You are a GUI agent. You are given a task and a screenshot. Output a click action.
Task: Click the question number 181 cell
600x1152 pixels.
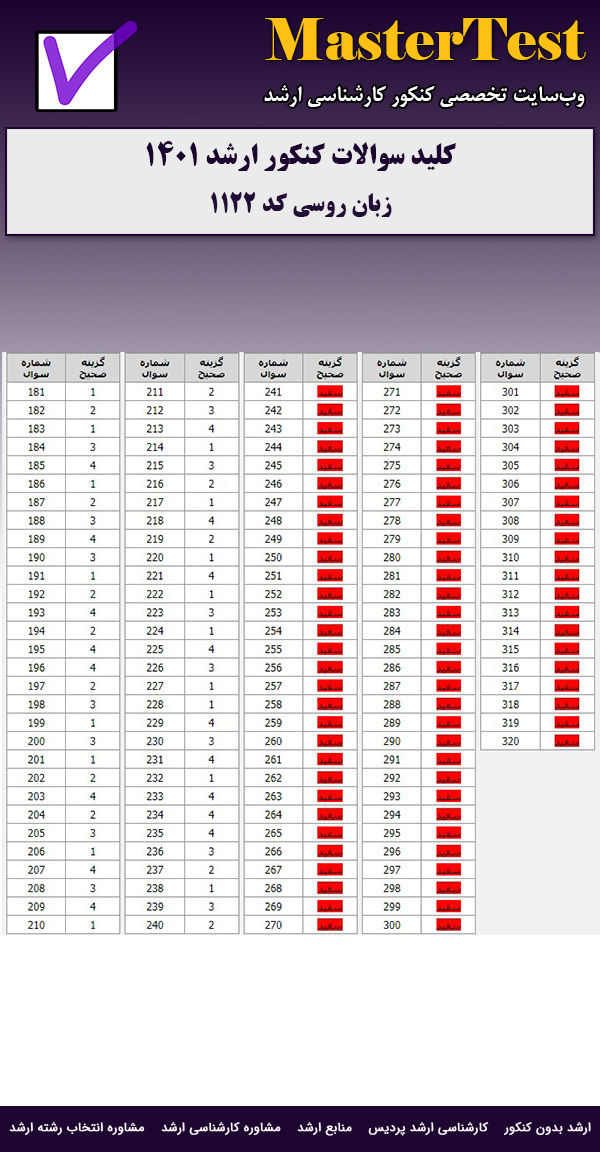pyautogui.click(x=36, y=392)
